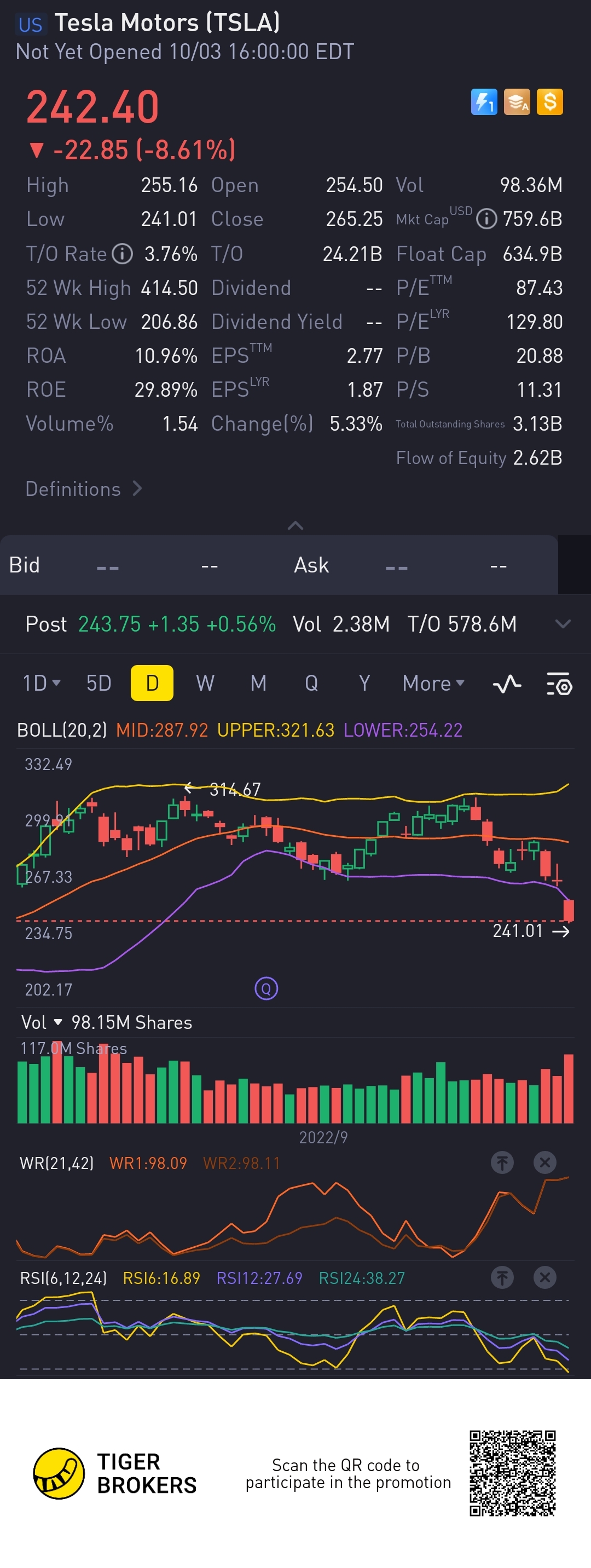Tap the RSI(6,12,24) indicator label

[x=63, y=1277]
